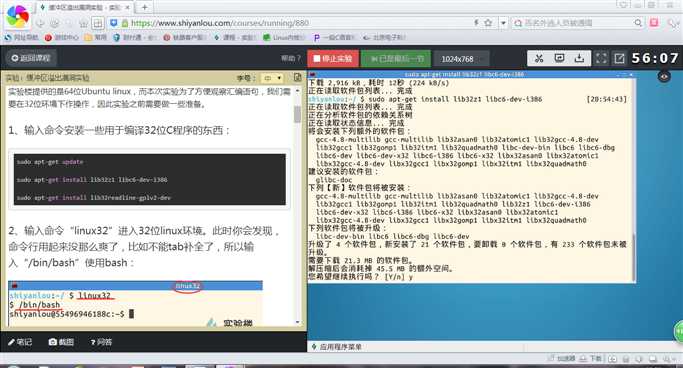Open the yellow folder bookmark 常用

96,37
